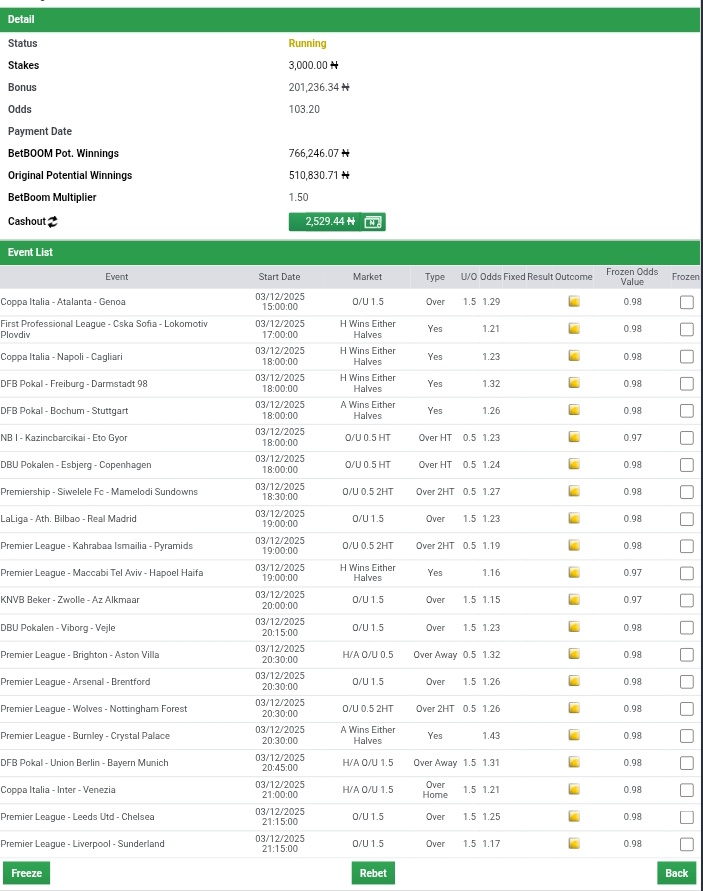
Task: Click pending outcome icon for Kahrabaa Ismailia - Pyramids
Action: [574, 546]
